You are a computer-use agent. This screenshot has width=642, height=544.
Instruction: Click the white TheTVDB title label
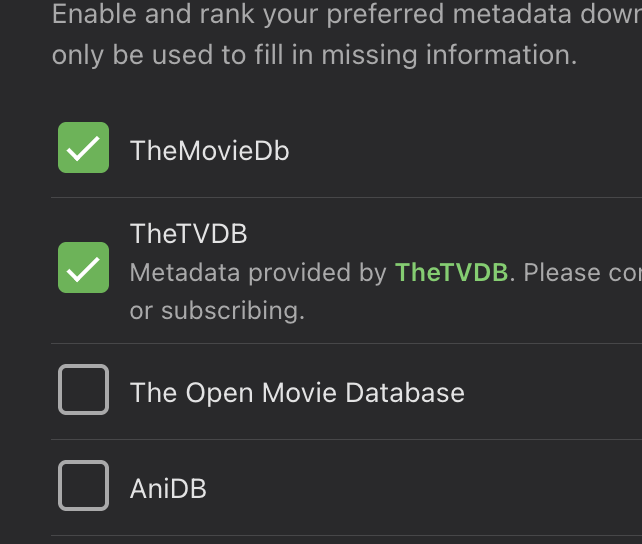click(x=188, y=234)
